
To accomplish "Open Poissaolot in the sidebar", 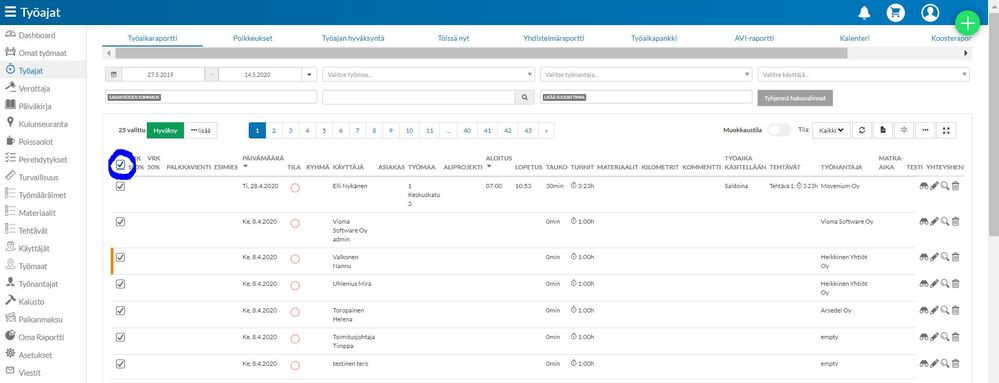I will 36,141.
